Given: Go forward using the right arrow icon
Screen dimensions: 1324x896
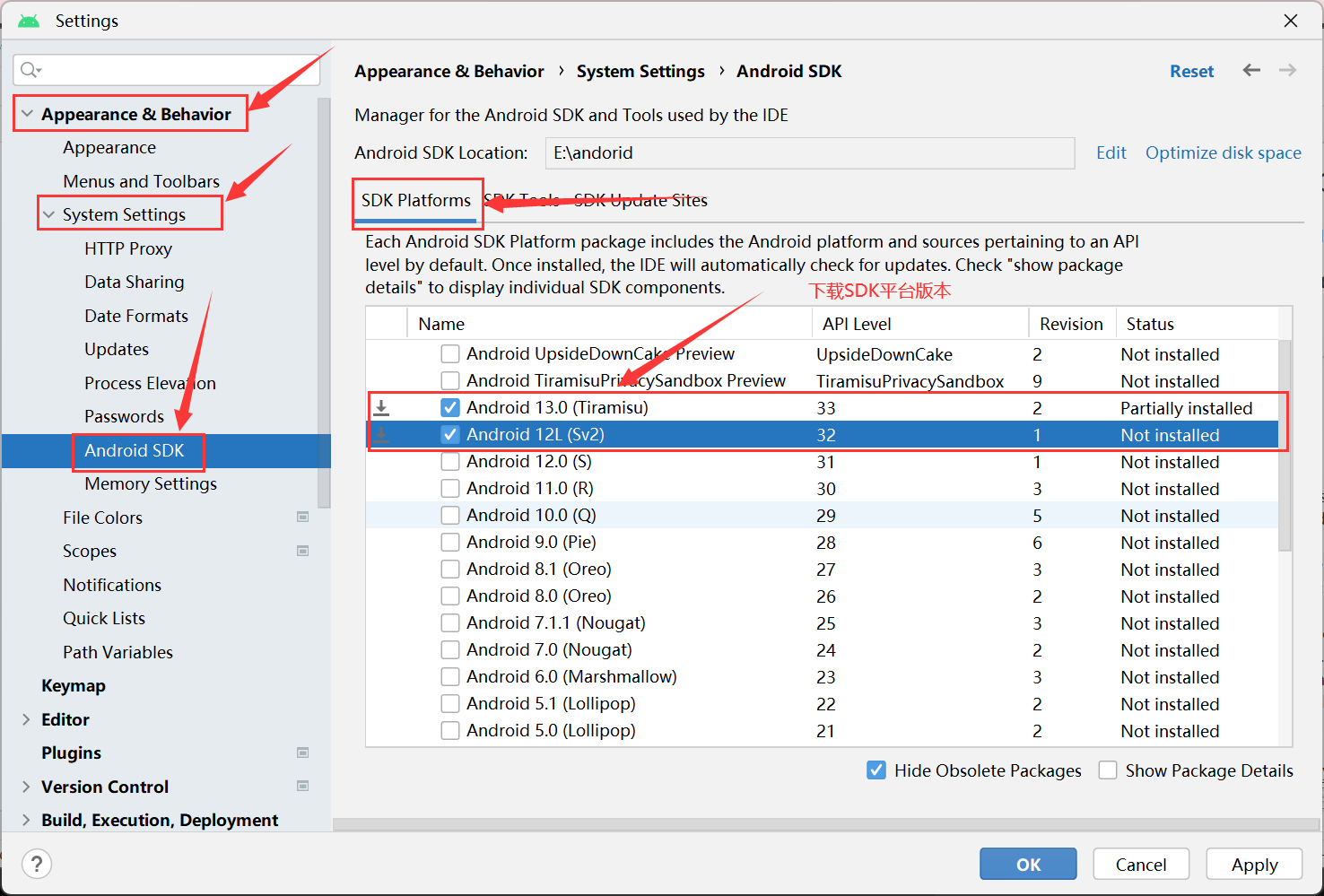Looking at the screenshot, I should click(1287, 70).
